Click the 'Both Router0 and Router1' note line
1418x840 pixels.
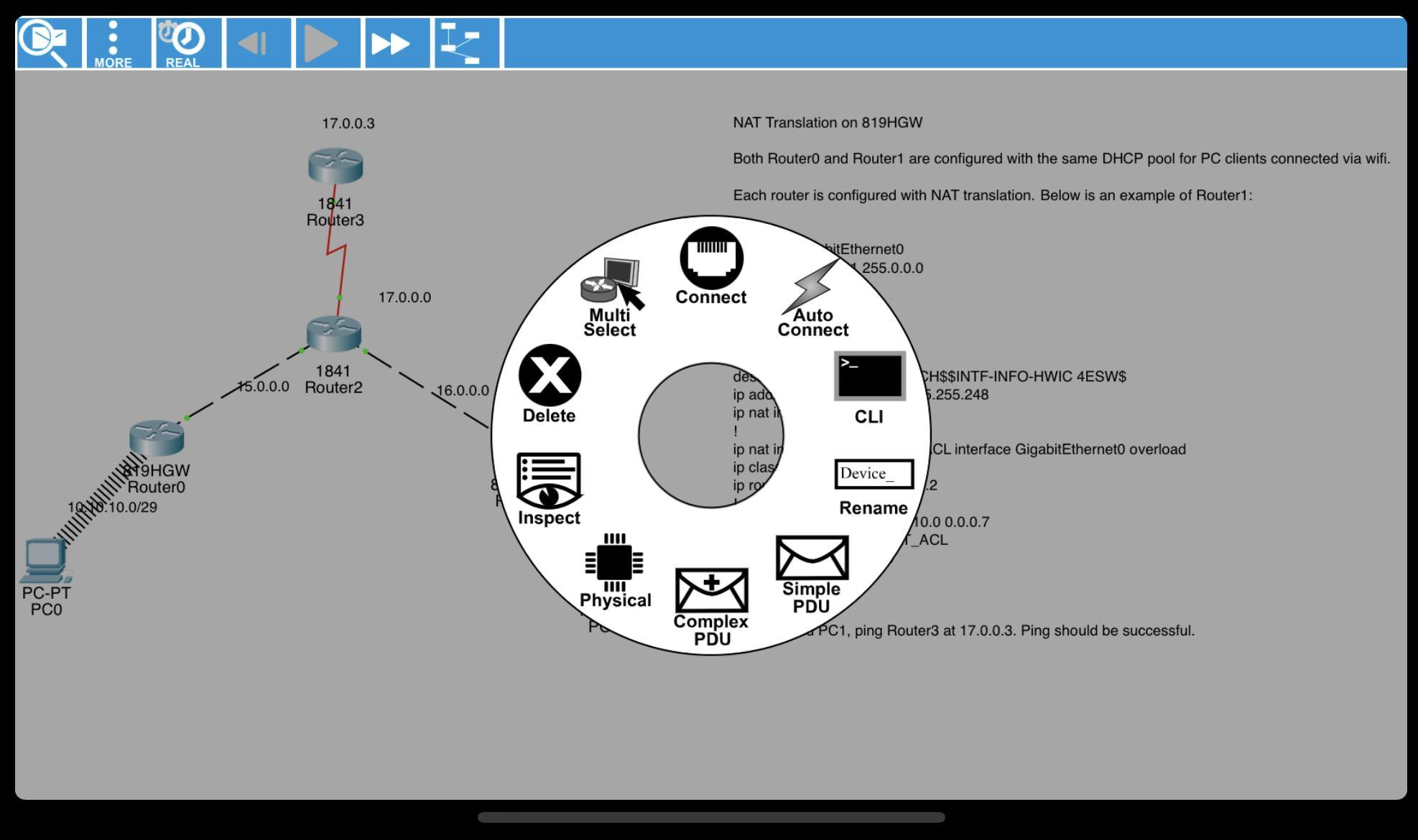tap(1062, 159)
